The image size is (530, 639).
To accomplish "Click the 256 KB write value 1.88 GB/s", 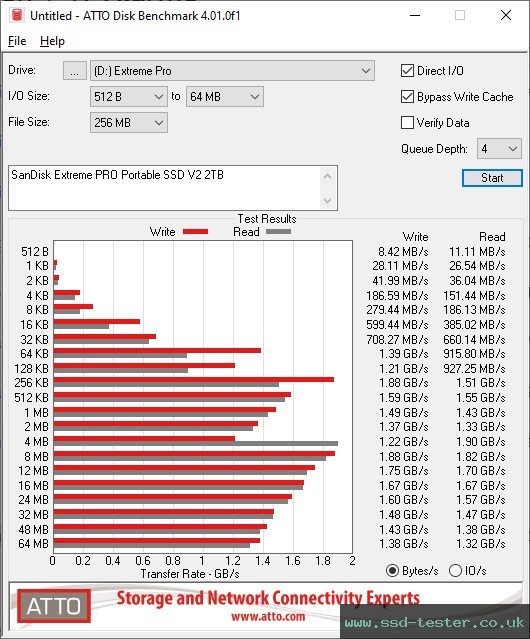I will (403, 383).
